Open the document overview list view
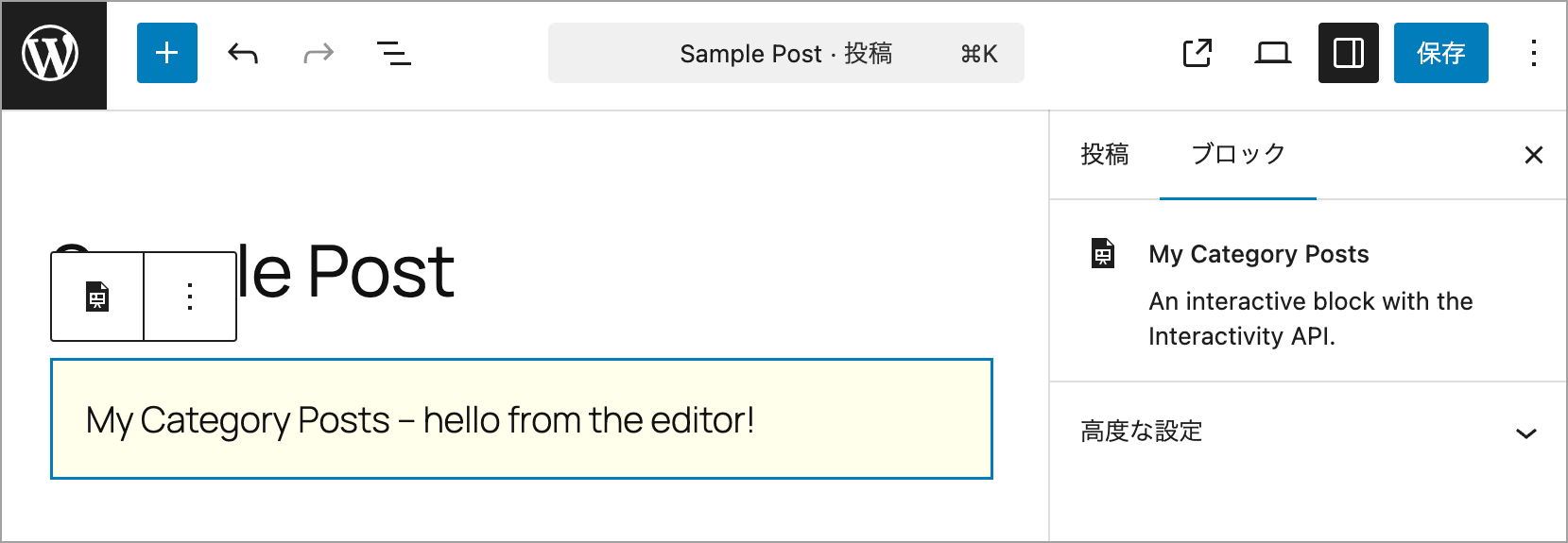This screenshot has width=1568, height=543. (394, 53)
